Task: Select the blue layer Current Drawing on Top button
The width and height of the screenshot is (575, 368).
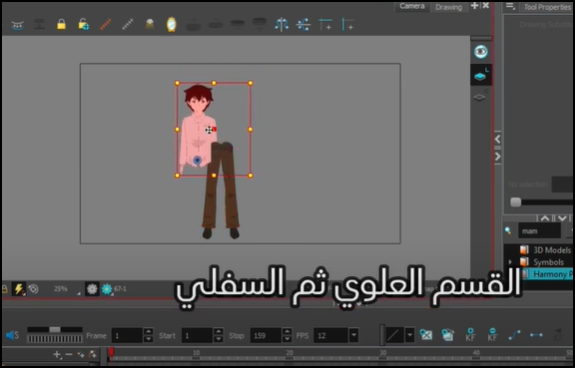Action: click(481, 75)
